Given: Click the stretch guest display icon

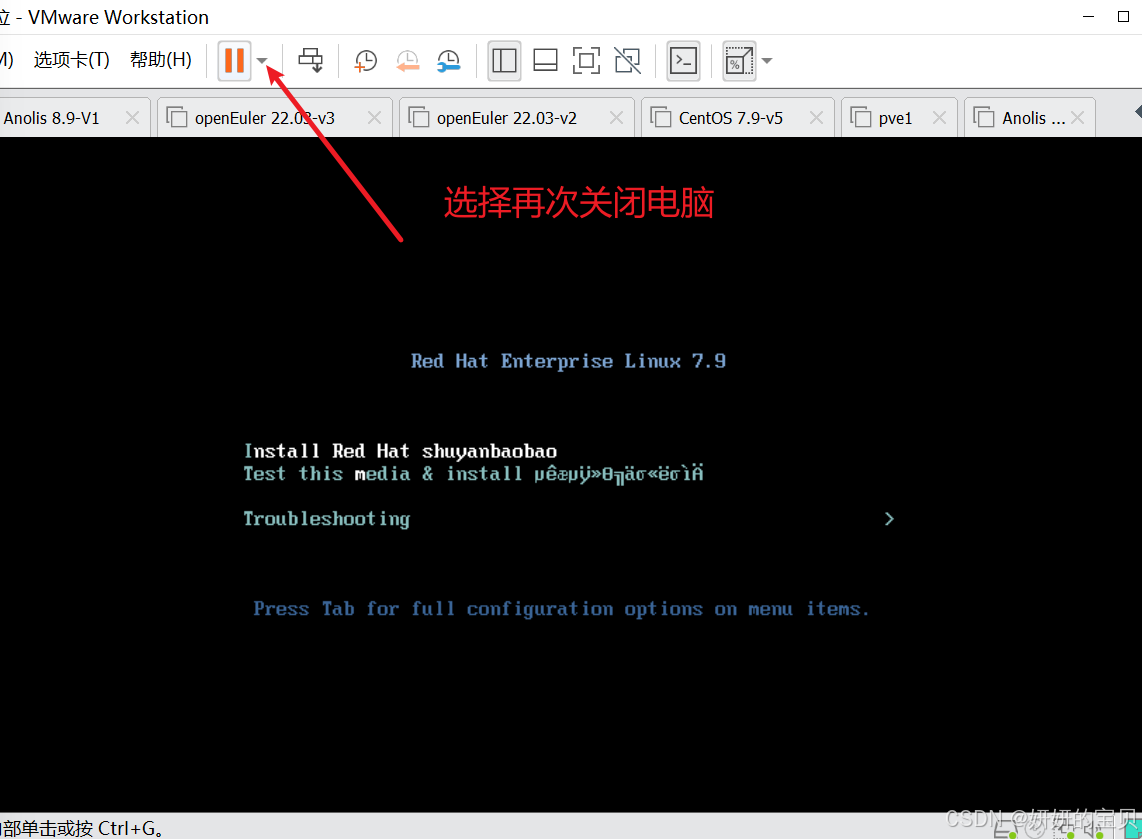Looking at the screenshot, I should [x=739, y=60].
